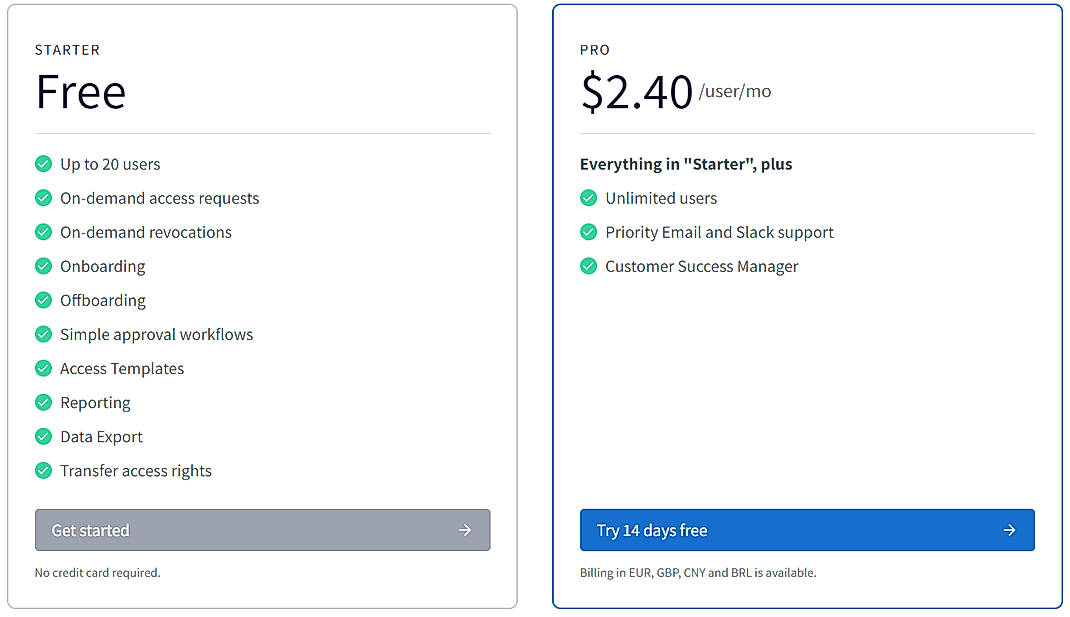Image resolution: width=1070 pixels, height=617 pixels.
Task: Click the billing currencies note under PRO button
Action: point(697,572)
